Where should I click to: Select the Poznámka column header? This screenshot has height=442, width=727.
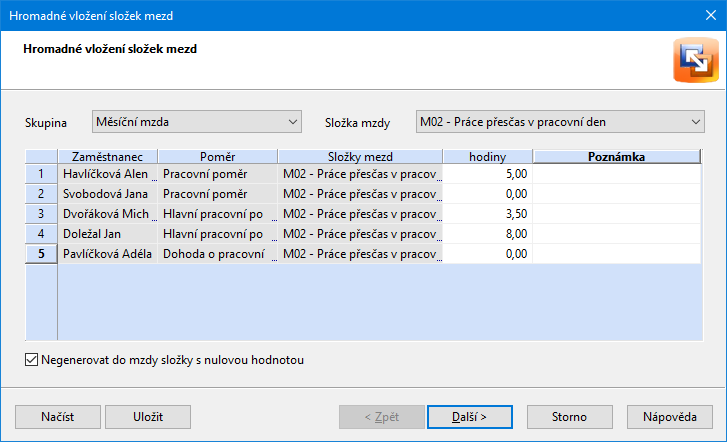pos(616,157)
